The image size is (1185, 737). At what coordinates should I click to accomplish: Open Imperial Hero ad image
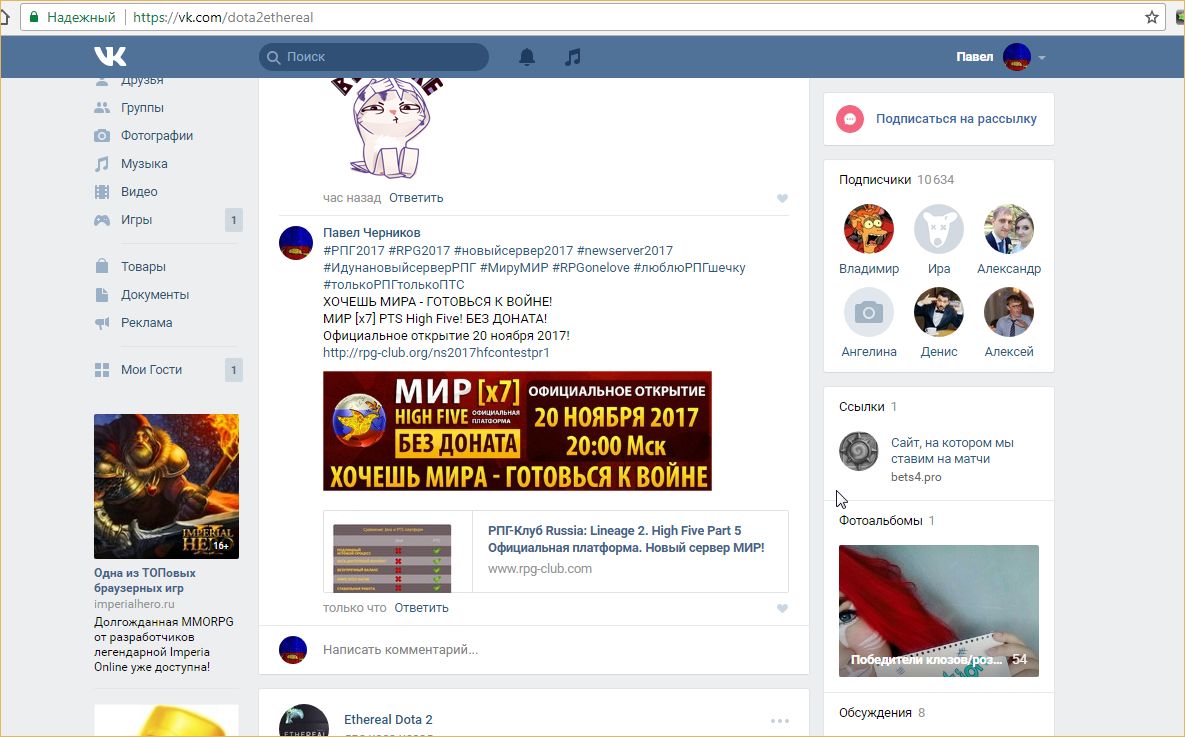(166, 487)
